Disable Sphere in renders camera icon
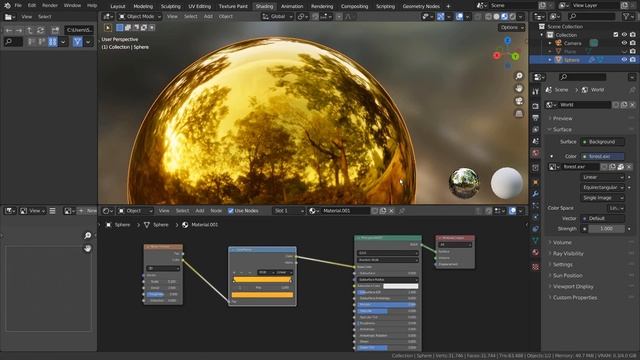This screenshot has height=360, width=640. click(x=633, y=60)
